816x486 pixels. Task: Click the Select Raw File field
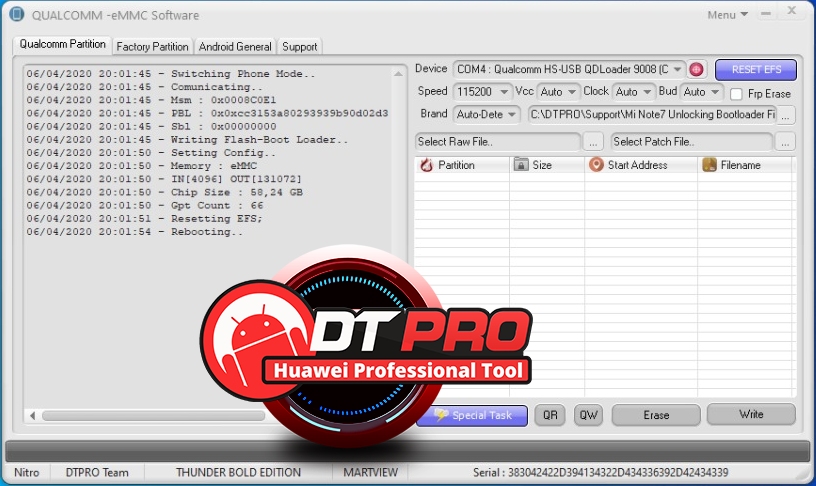498,142
